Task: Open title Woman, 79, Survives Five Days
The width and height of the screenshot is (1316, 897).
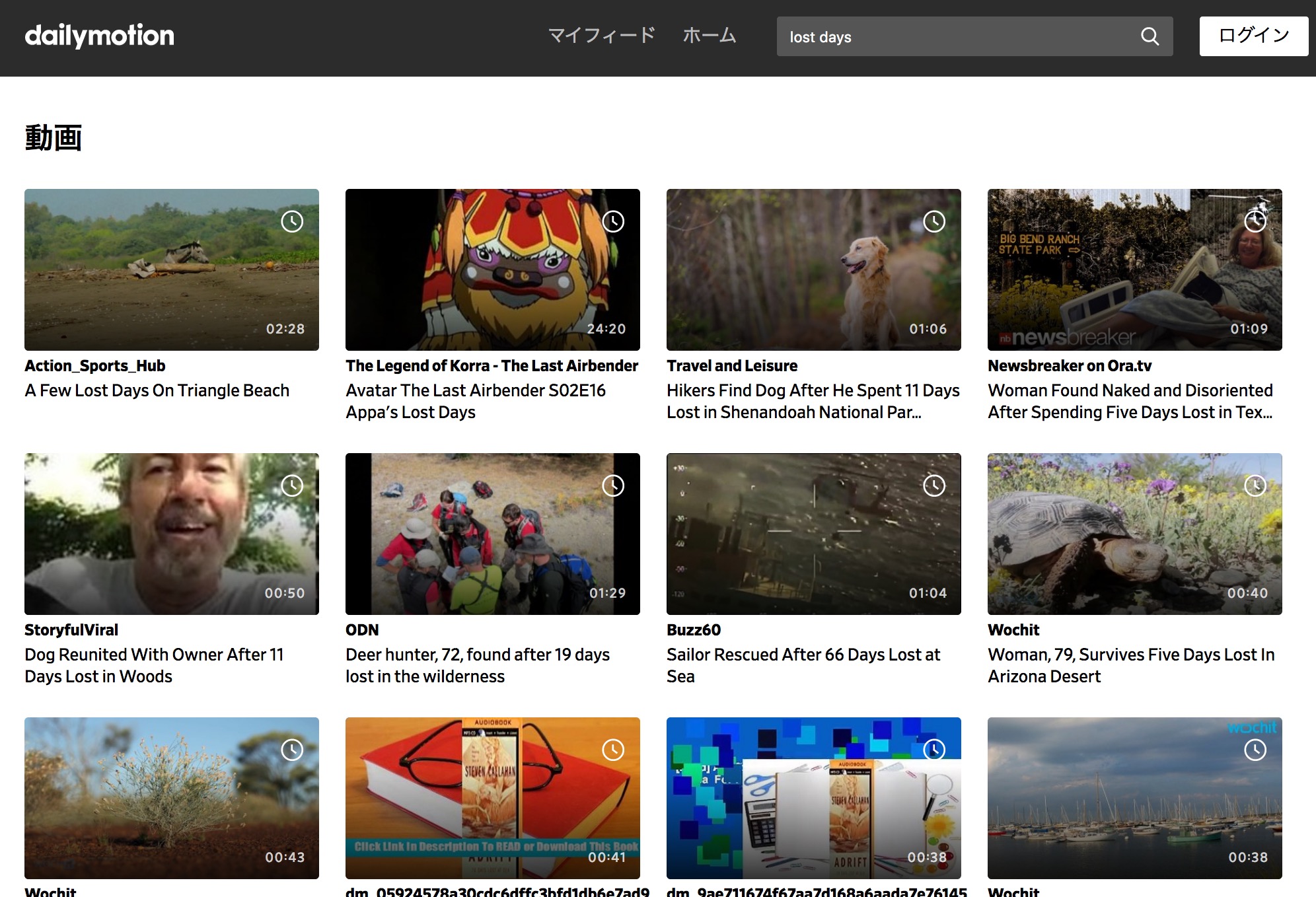Action: click(1132, 665)
